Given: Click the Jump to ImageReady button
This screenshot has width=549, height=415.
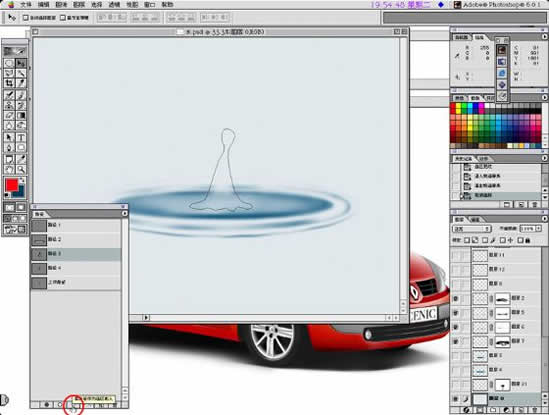Looking at the screenshot, I should tap(15, 230).
